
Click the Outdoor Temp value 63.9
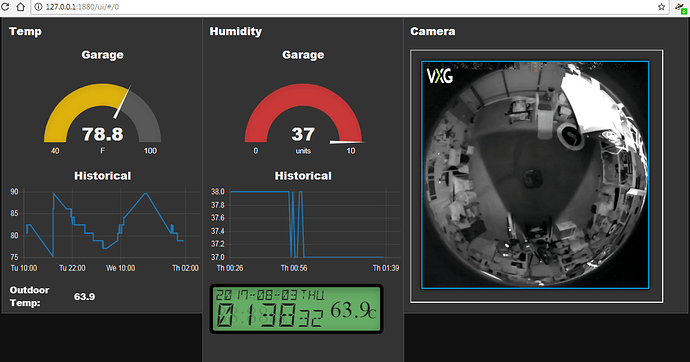click(x=84, y=297)
